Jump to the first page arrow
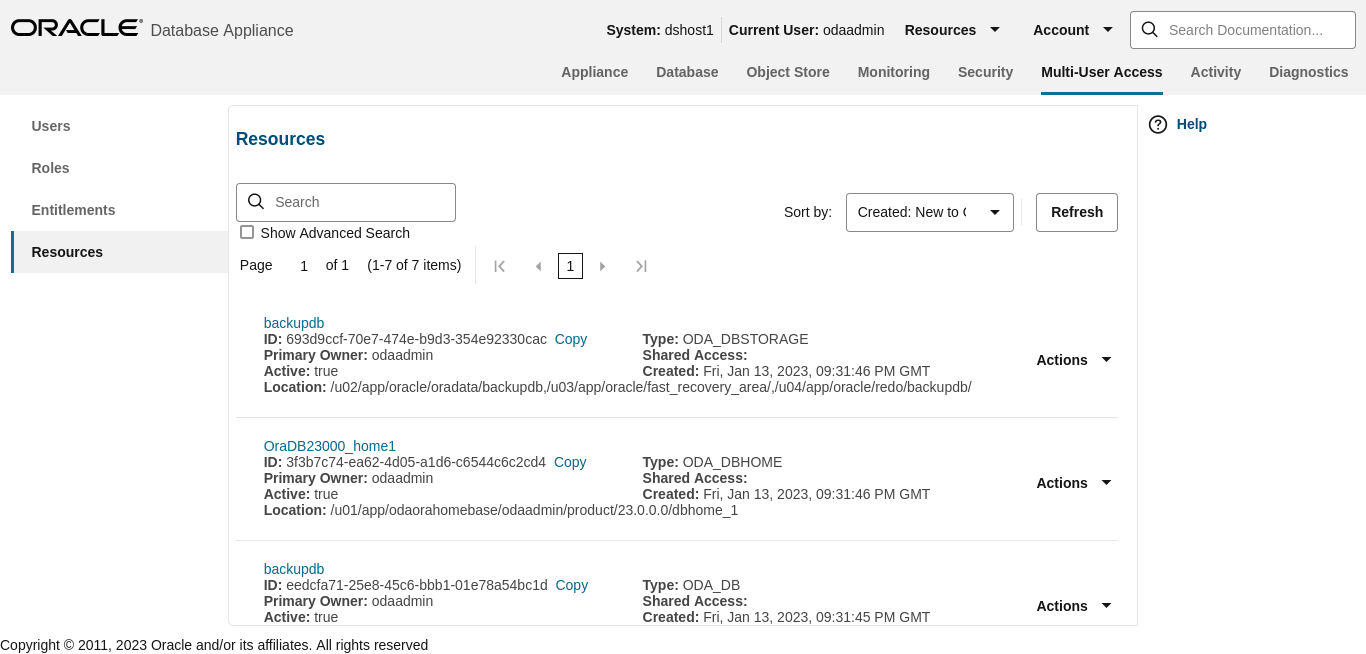Viewport: 1366px width, 654px height. pos(499,265)
